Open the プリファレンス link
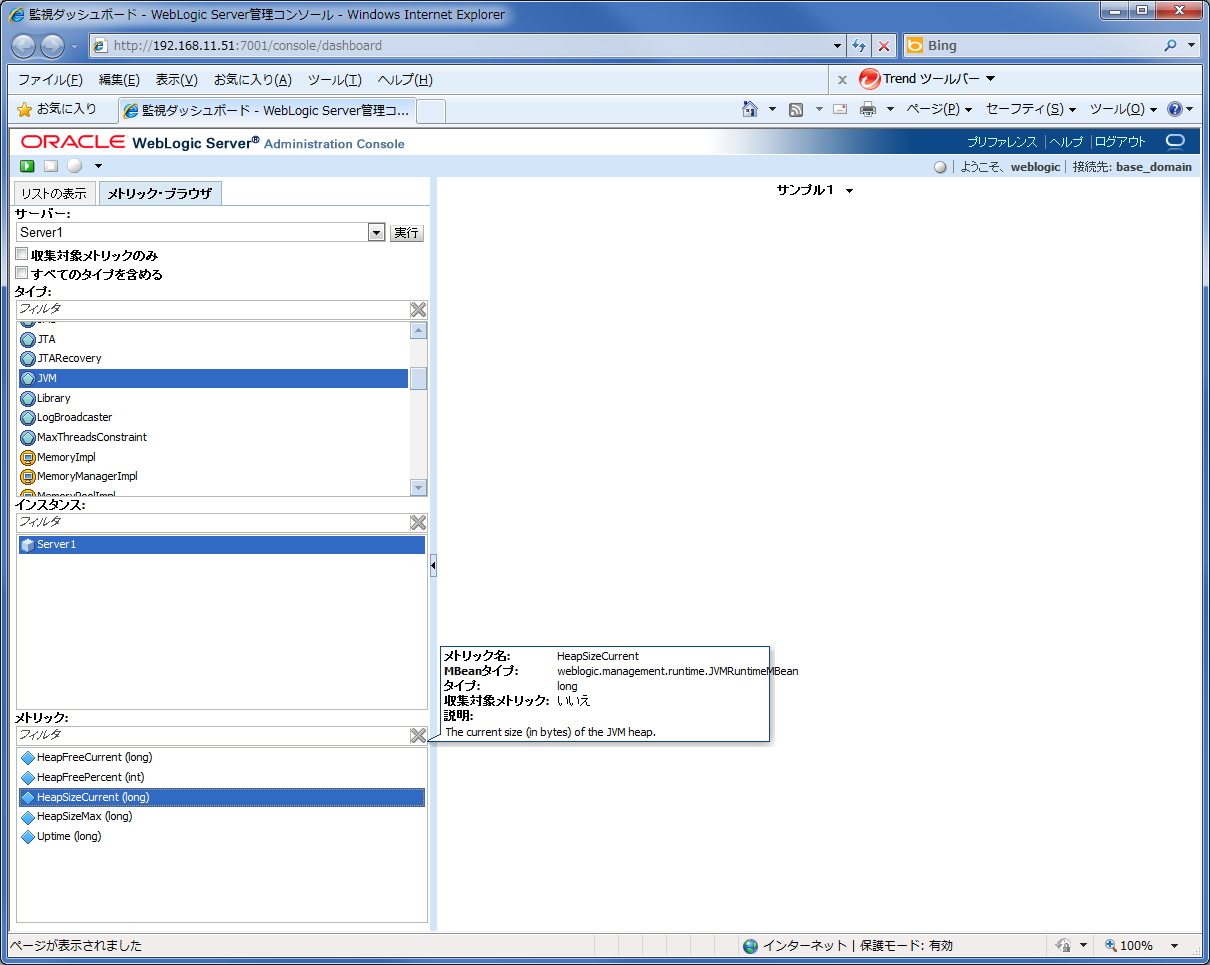This screenshot has width=1210, height=965. point(1002,142)
